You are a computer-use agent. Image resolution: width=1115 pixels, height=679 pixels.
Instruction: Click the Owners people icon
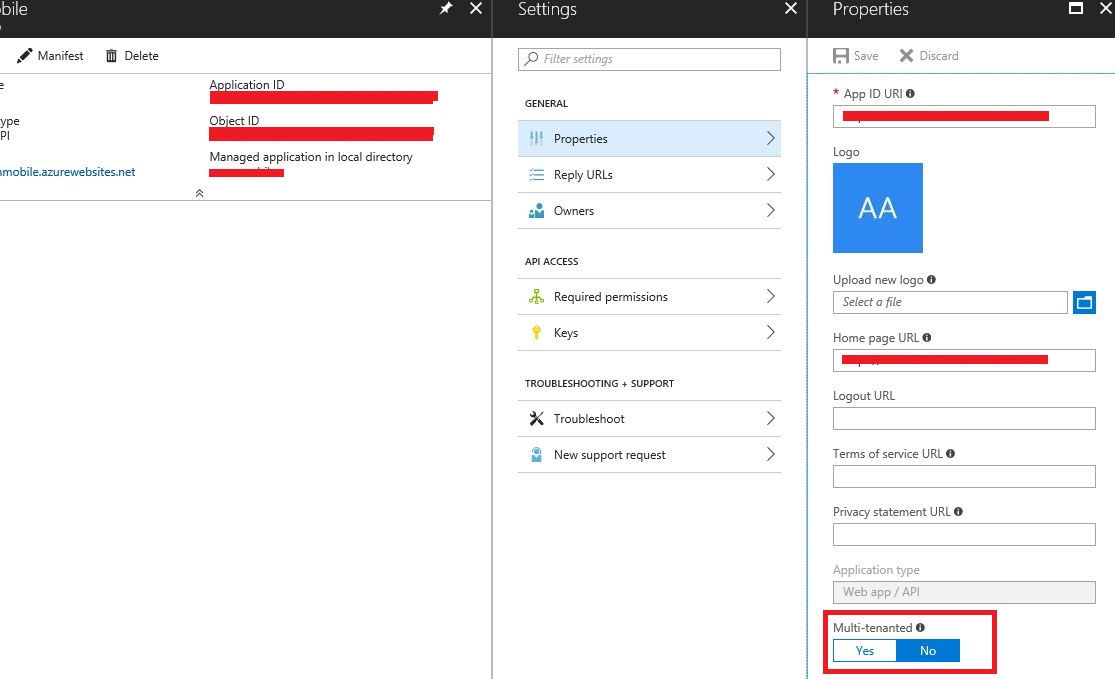(536, 210)
